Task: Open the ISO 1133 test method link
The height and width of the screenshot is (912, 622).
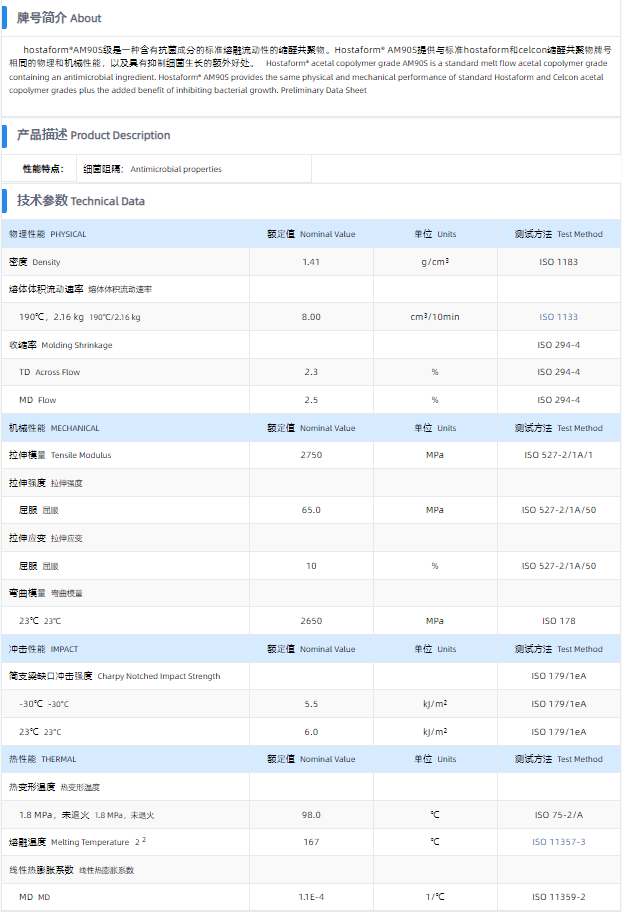Action: [558, 317]
